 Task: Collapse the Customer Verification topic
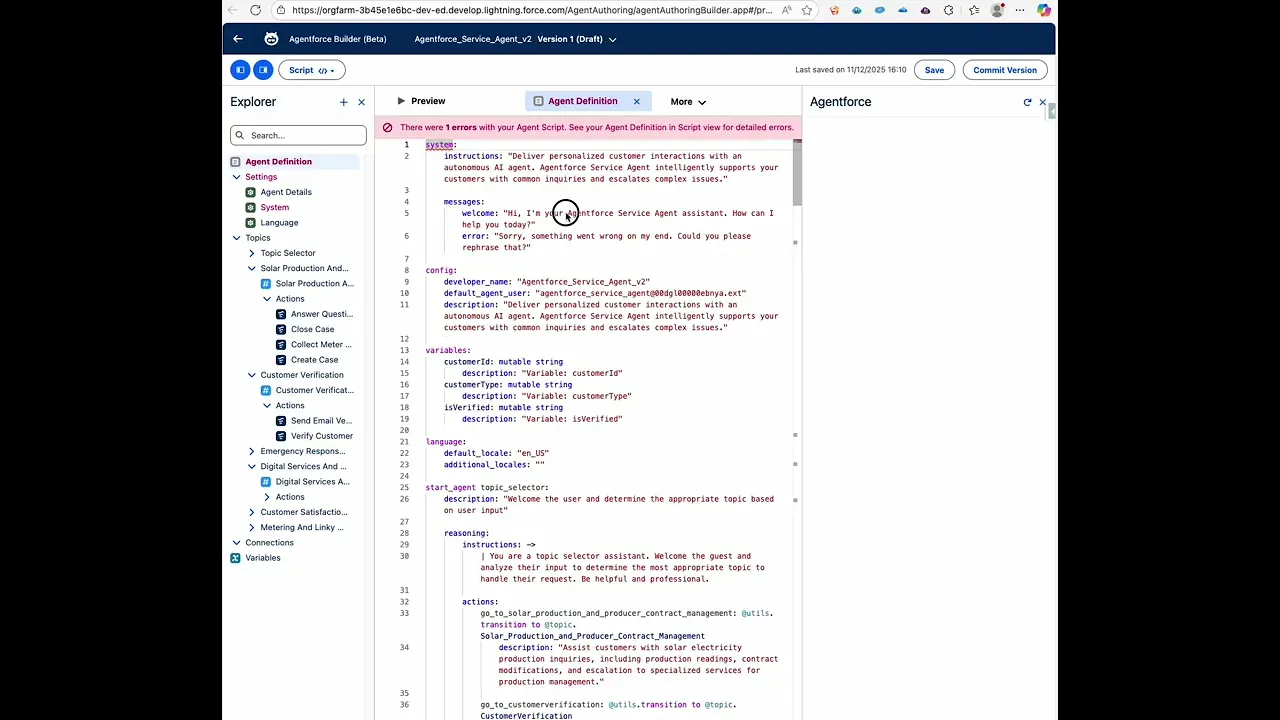(x=251, y=375)
